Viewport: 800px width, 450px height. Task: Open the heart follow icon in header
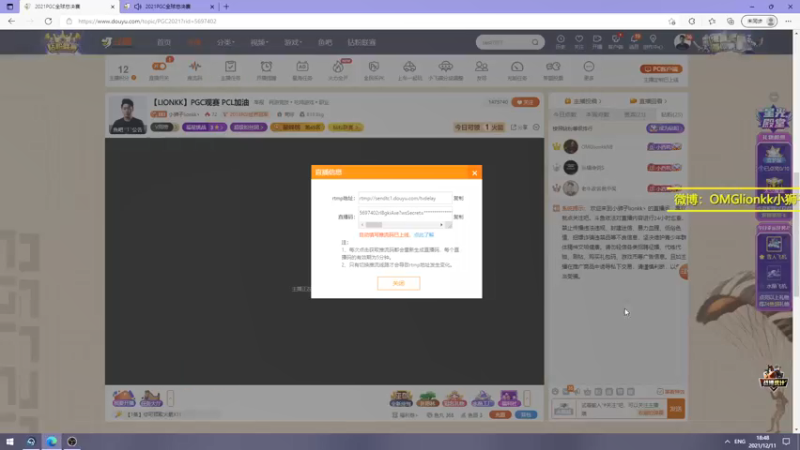579,41
